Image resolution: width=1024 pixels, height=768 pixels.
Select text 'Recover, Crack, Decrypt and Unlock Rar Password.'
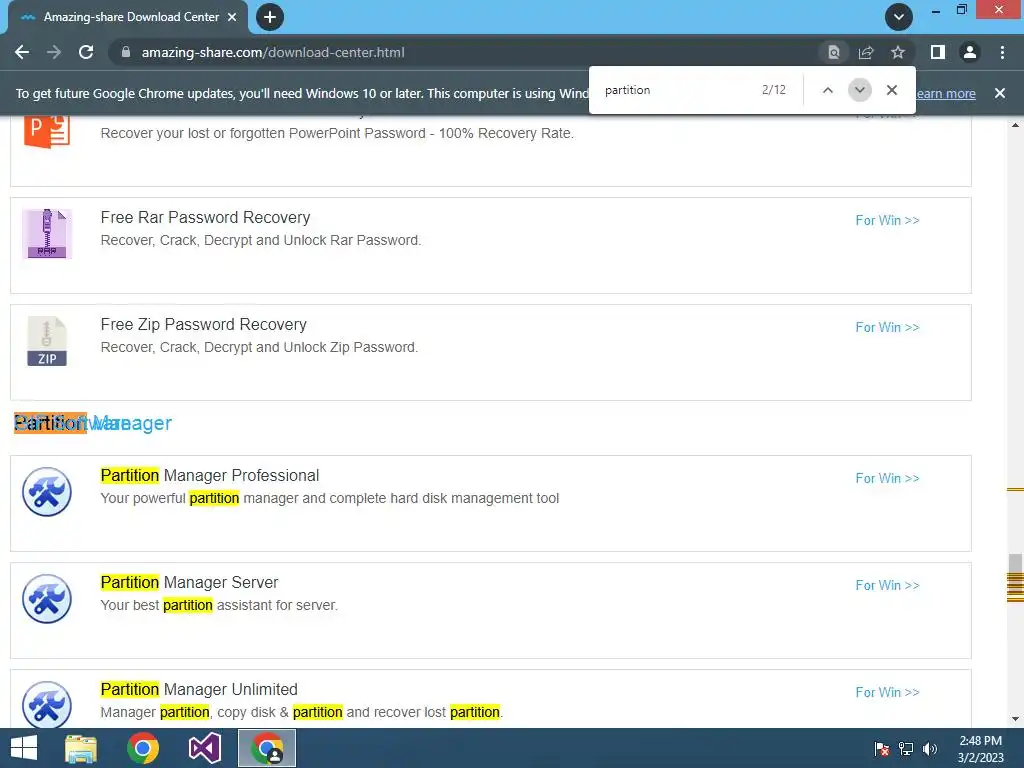coord(261,240)
